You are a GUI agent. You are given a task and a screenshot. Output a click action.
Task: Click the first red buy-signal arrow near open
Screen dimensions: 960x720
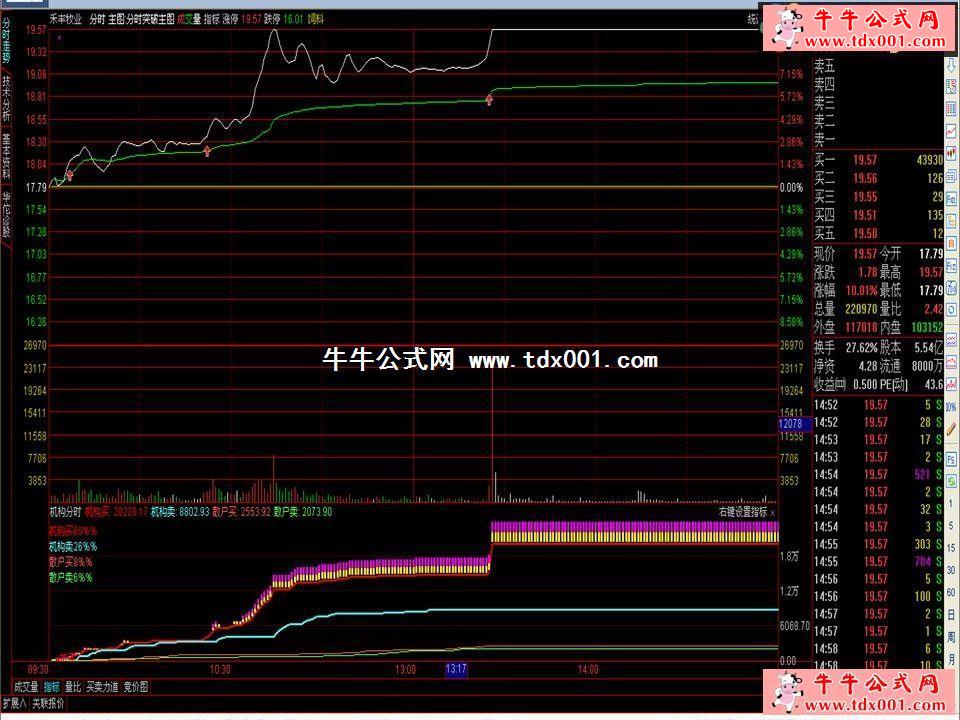pos(70,176)
